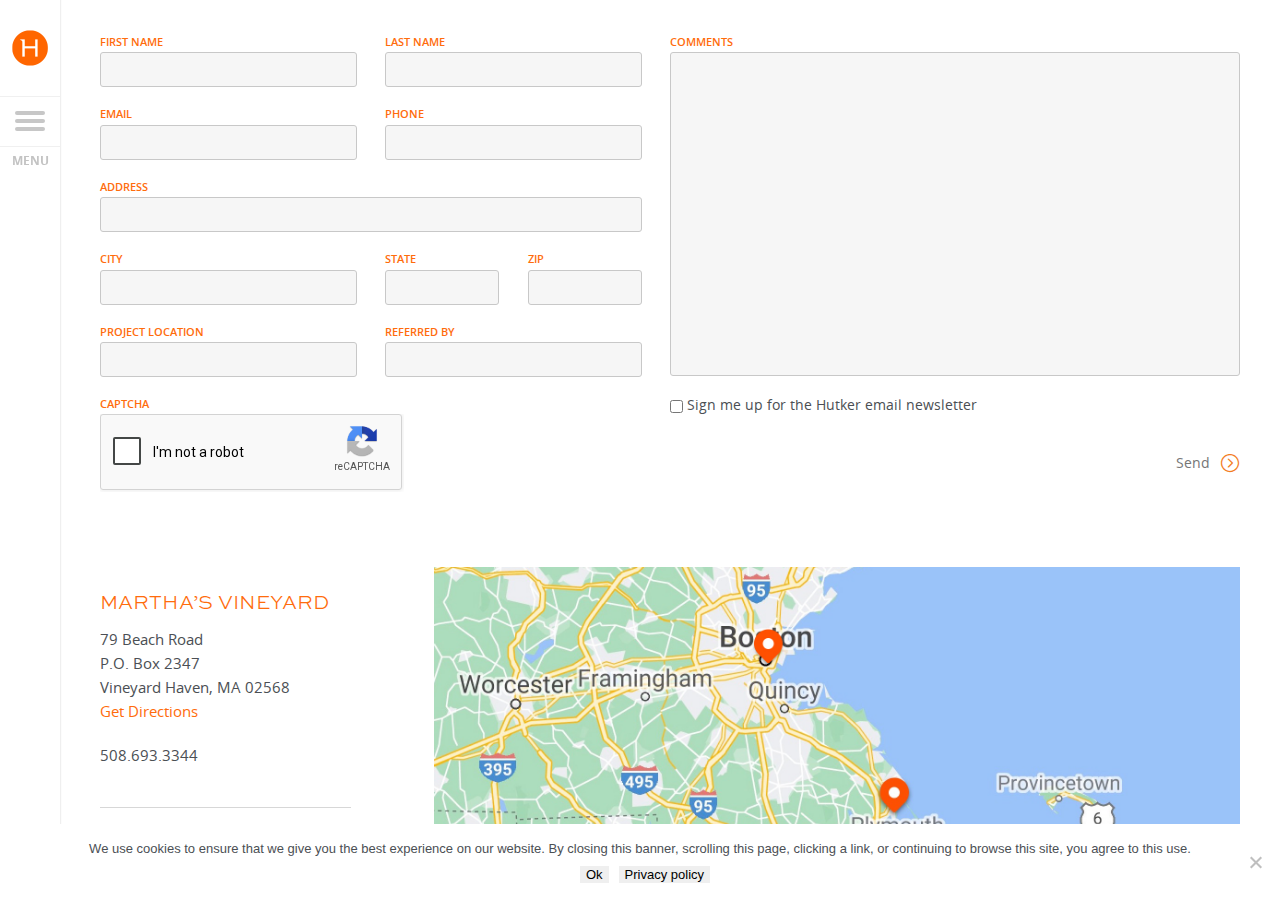Viewport: 1280px width, 900px height.
Task: Click the Provincetown label on map
Action: [x=1058, y=783]
